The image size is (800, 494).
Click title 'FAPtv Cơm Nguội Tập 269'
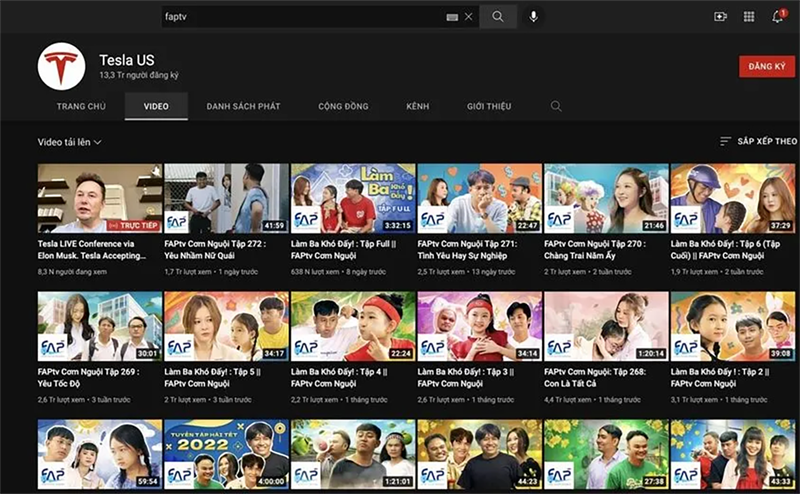coord(88,378)
